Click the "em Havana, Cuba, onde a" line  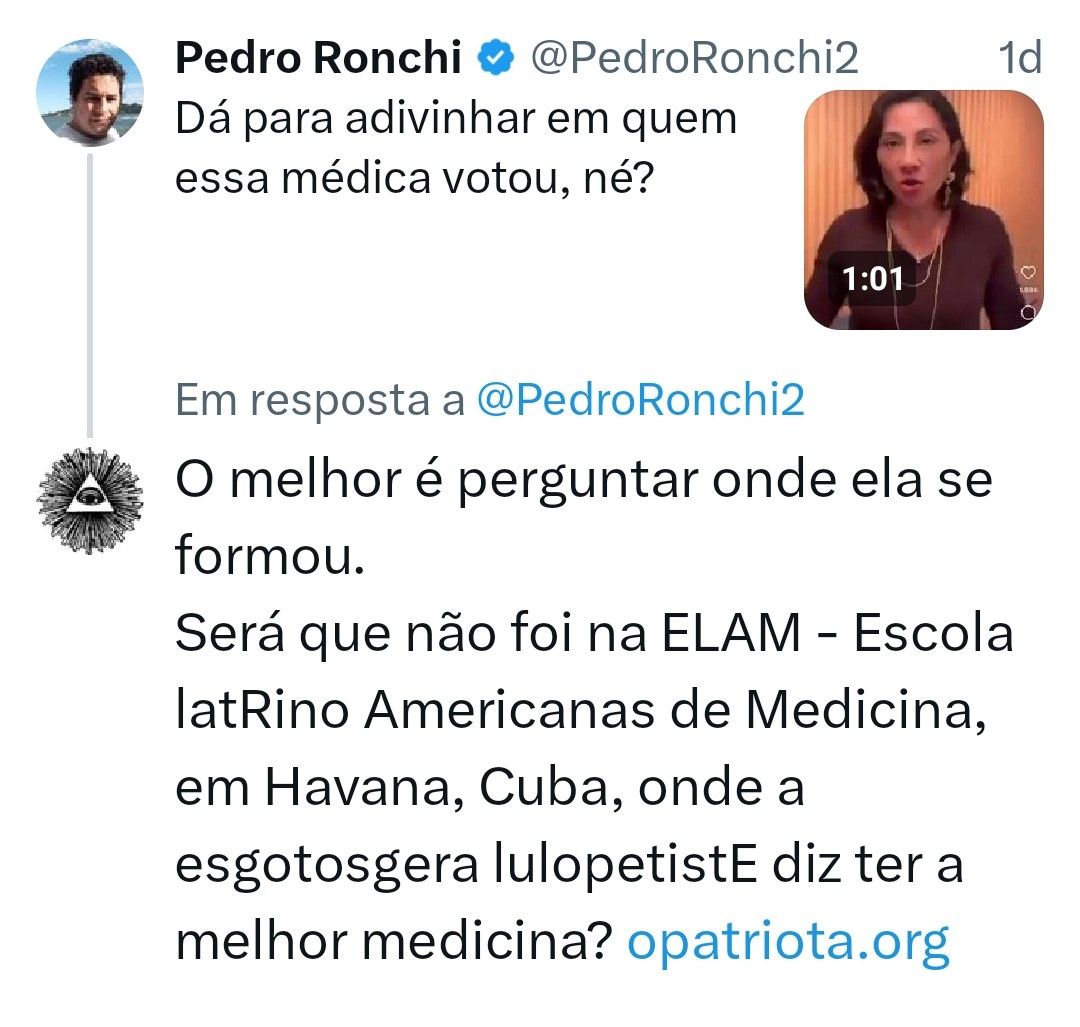tap(490, 789)
